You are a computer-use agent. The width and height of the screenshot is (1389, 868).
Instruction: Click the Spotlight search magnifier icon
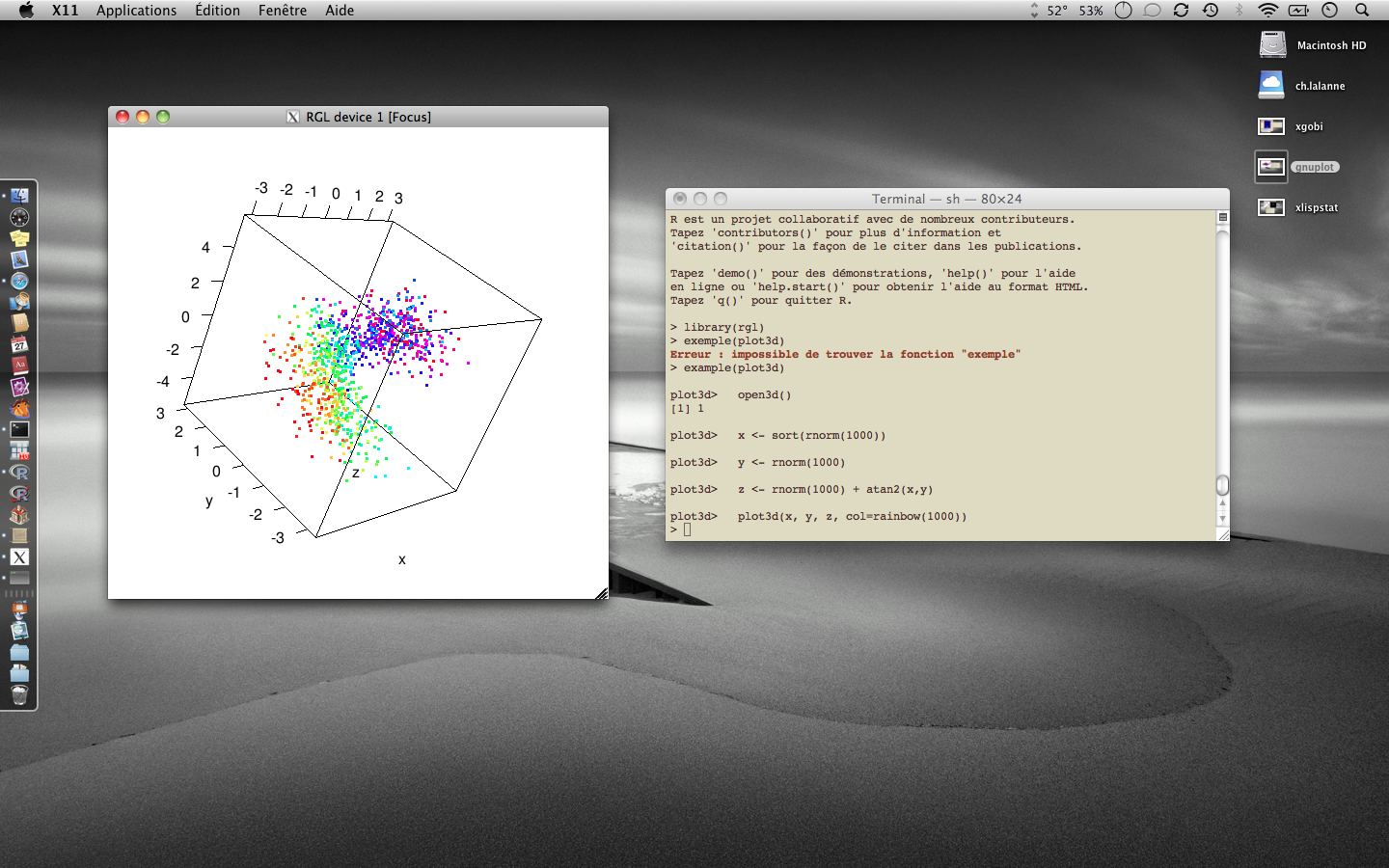point(1362,11)
